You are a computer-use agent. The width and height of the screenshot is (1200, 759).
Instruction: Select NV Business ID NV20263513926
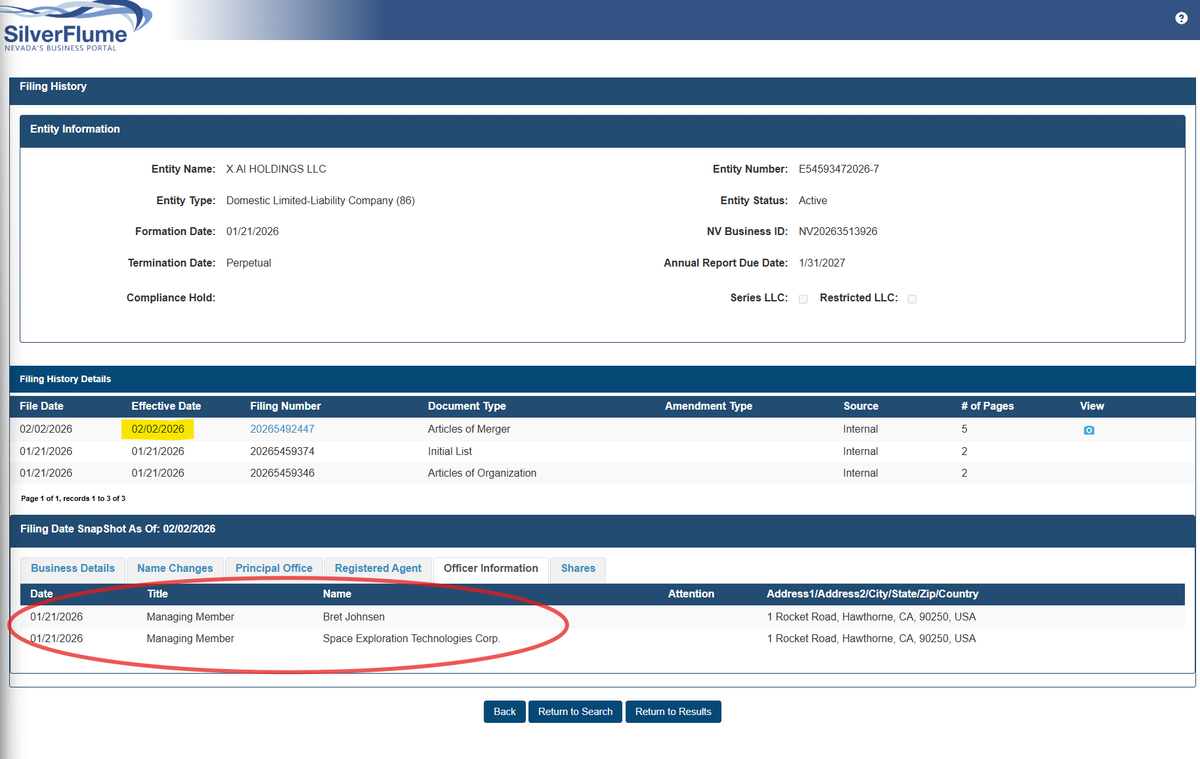(838, 232)
